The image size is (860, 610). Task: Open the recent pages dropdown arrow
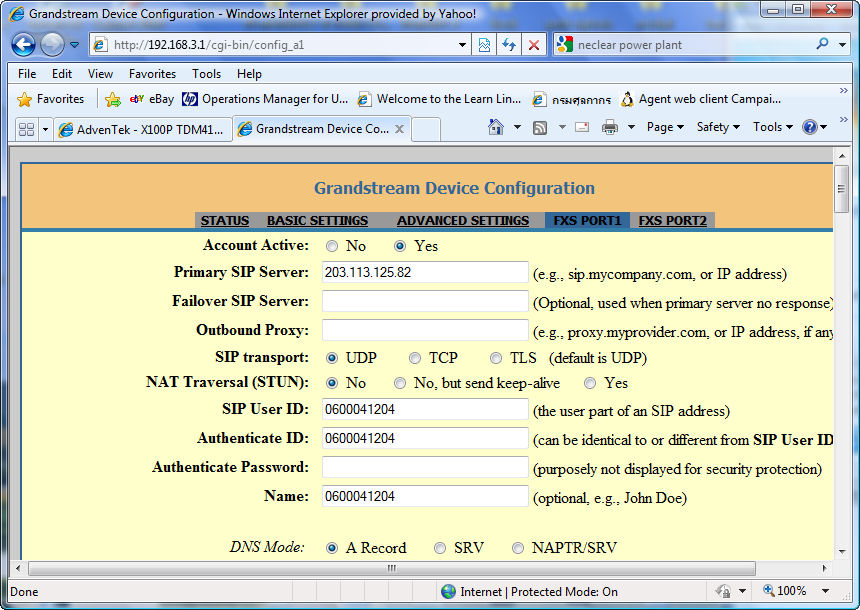[75, 45]
